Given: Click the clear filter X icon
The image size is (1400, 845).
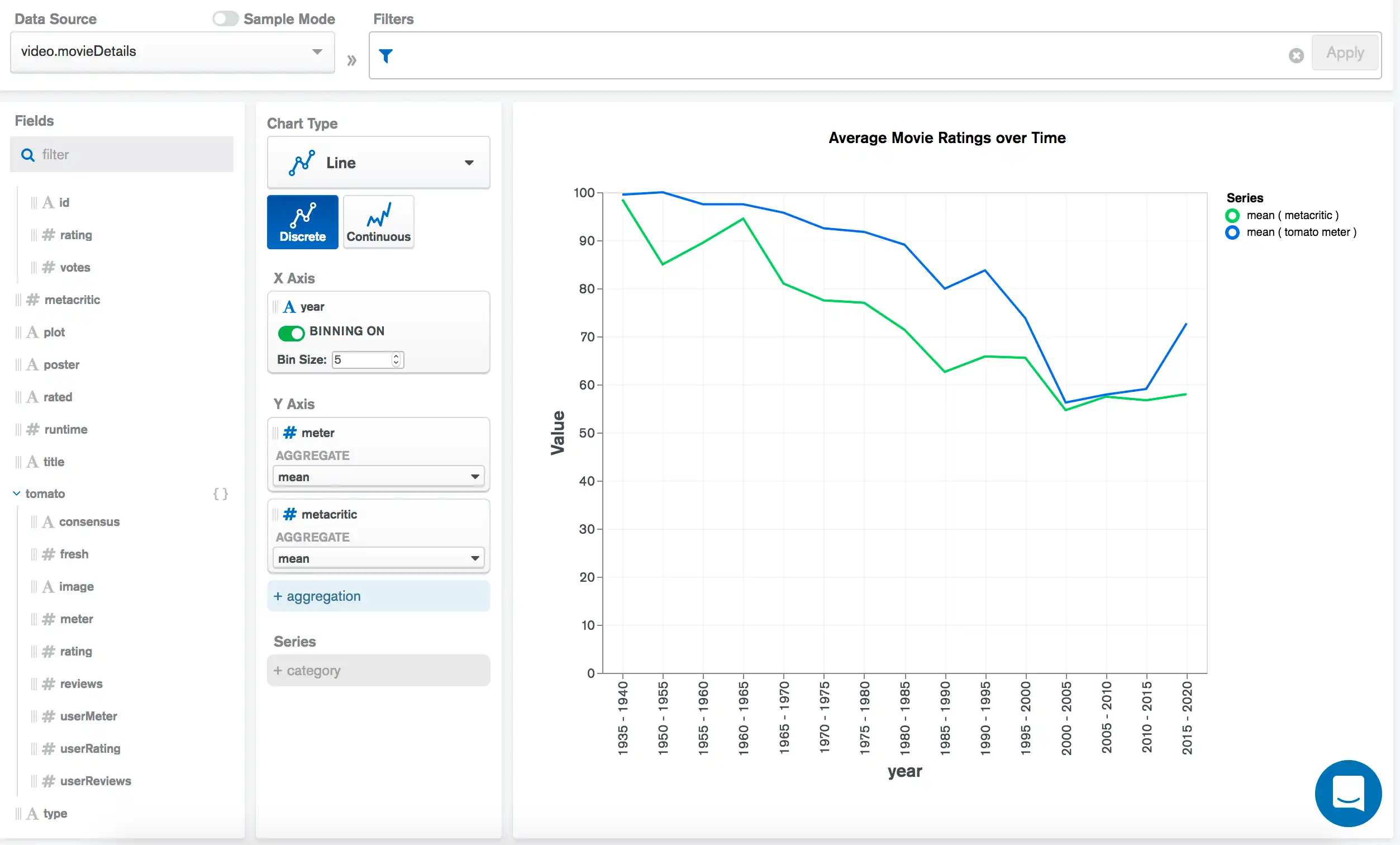Looking at the screenshot, I should pos(1296,56).
